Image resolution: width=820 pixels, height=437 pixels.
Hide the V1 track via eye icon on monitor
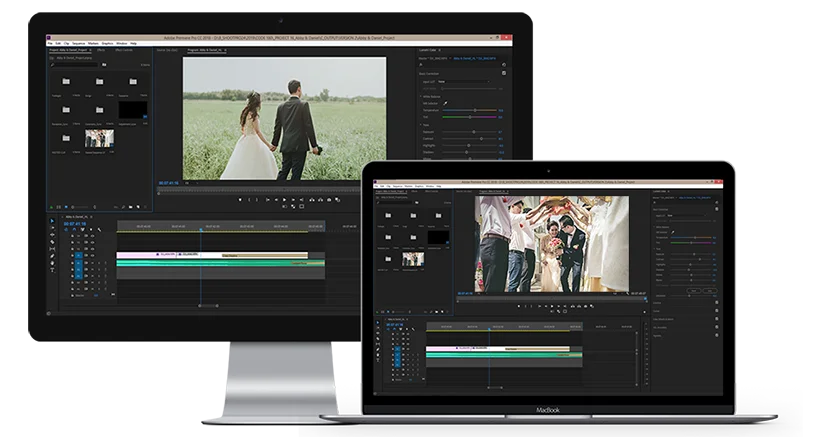(92, 256)
